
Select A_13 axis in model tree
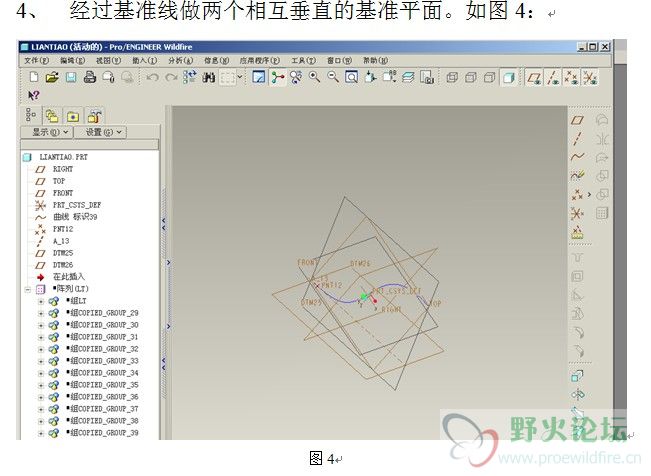(61, 241)
